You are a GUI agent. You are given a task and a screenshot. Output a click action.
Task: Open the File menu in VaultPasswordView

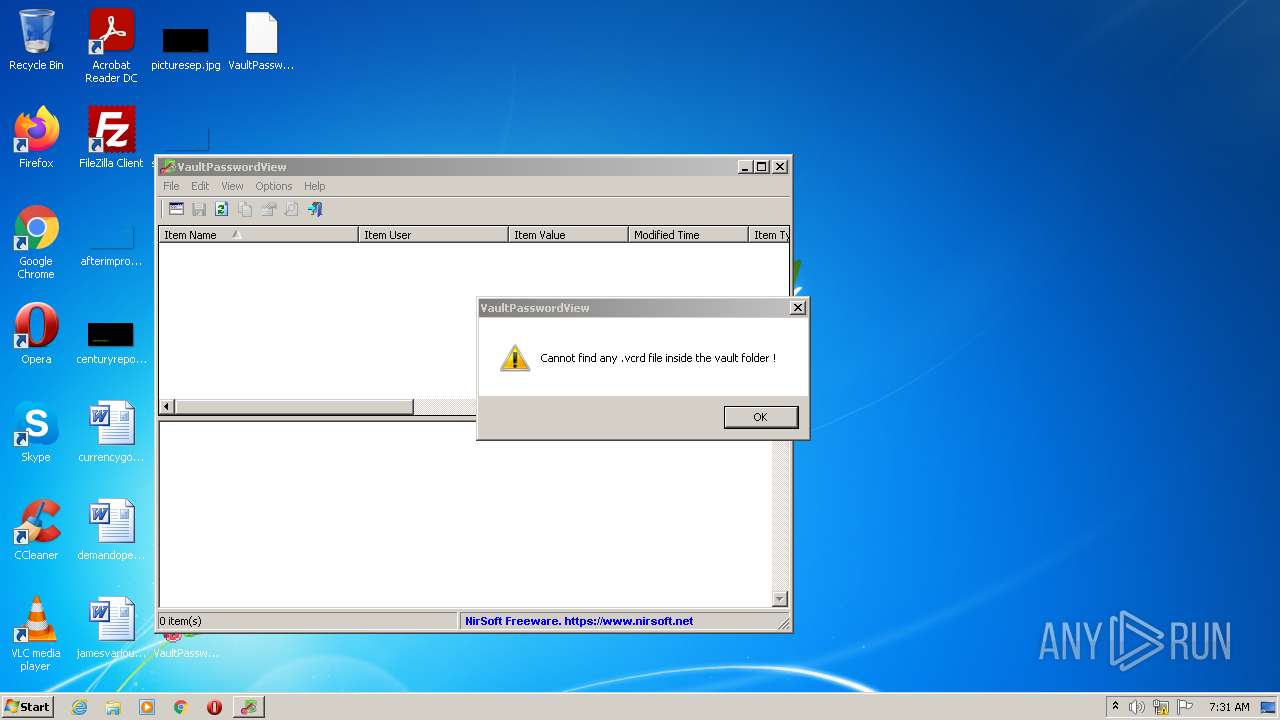(x=171, y=186)
